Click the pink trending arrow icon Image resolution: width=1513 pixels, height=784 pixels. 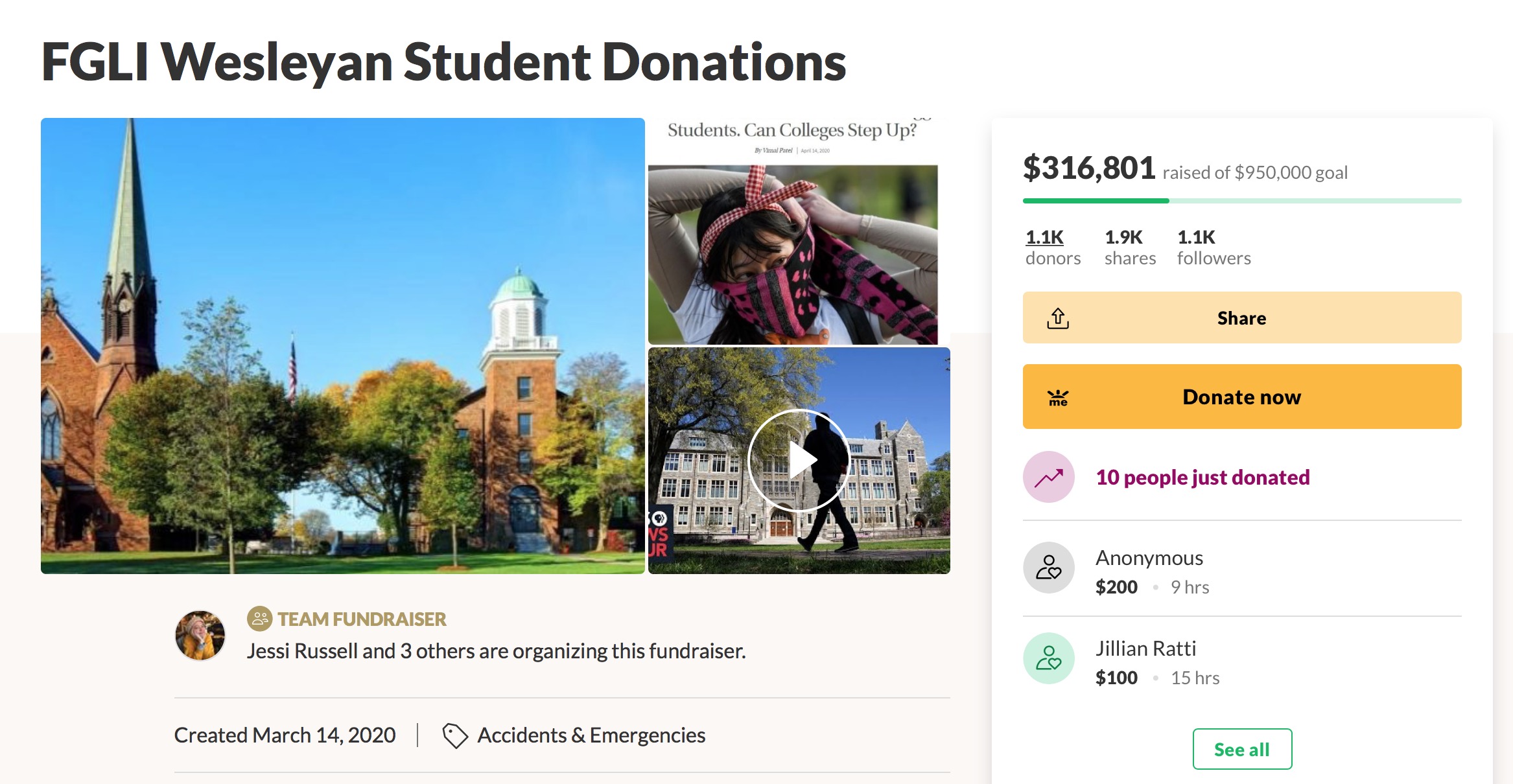point(1048,478)
